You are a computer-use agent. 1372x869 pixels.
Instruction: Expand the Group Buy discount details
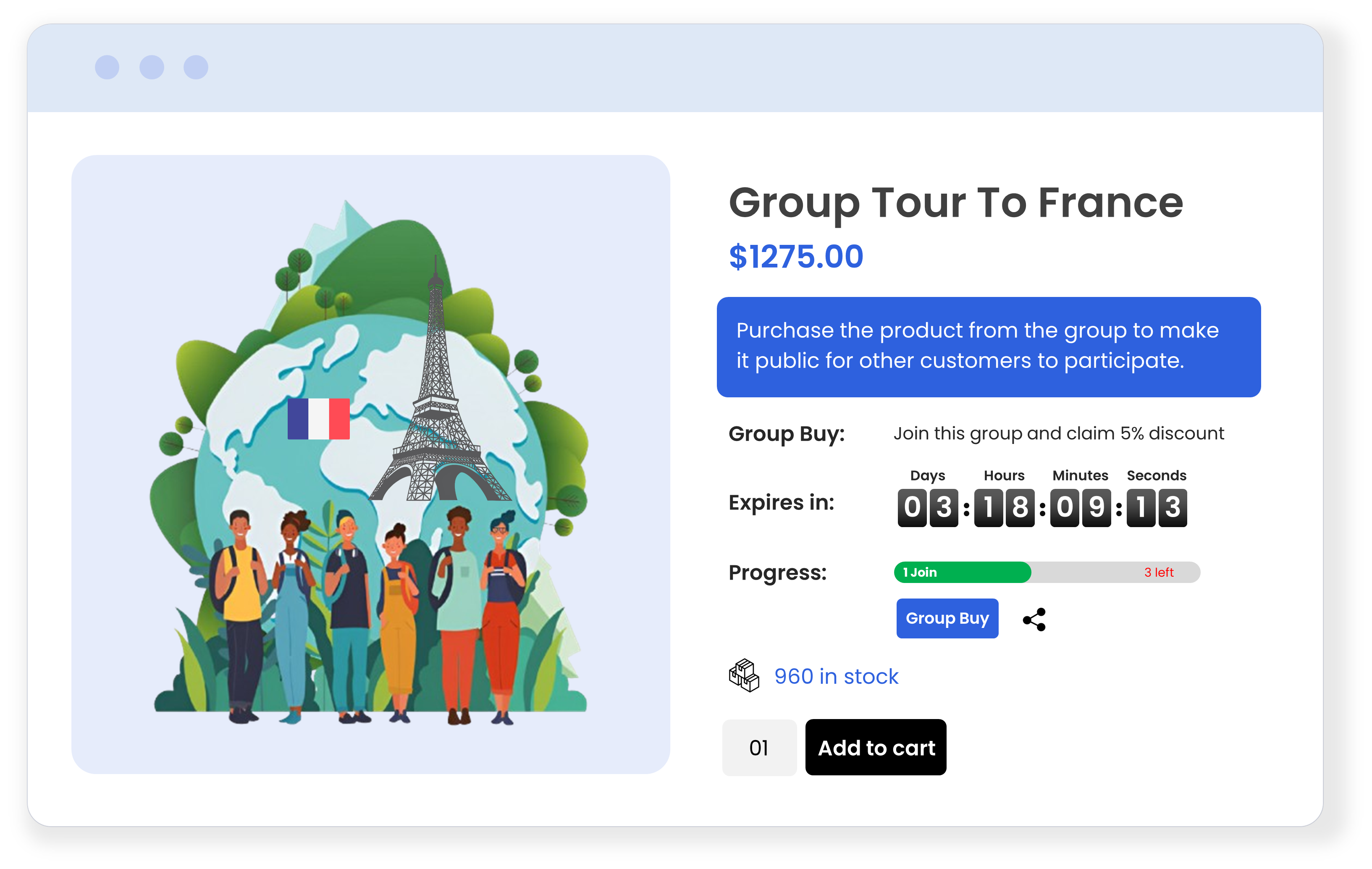[x=787, y=434]
